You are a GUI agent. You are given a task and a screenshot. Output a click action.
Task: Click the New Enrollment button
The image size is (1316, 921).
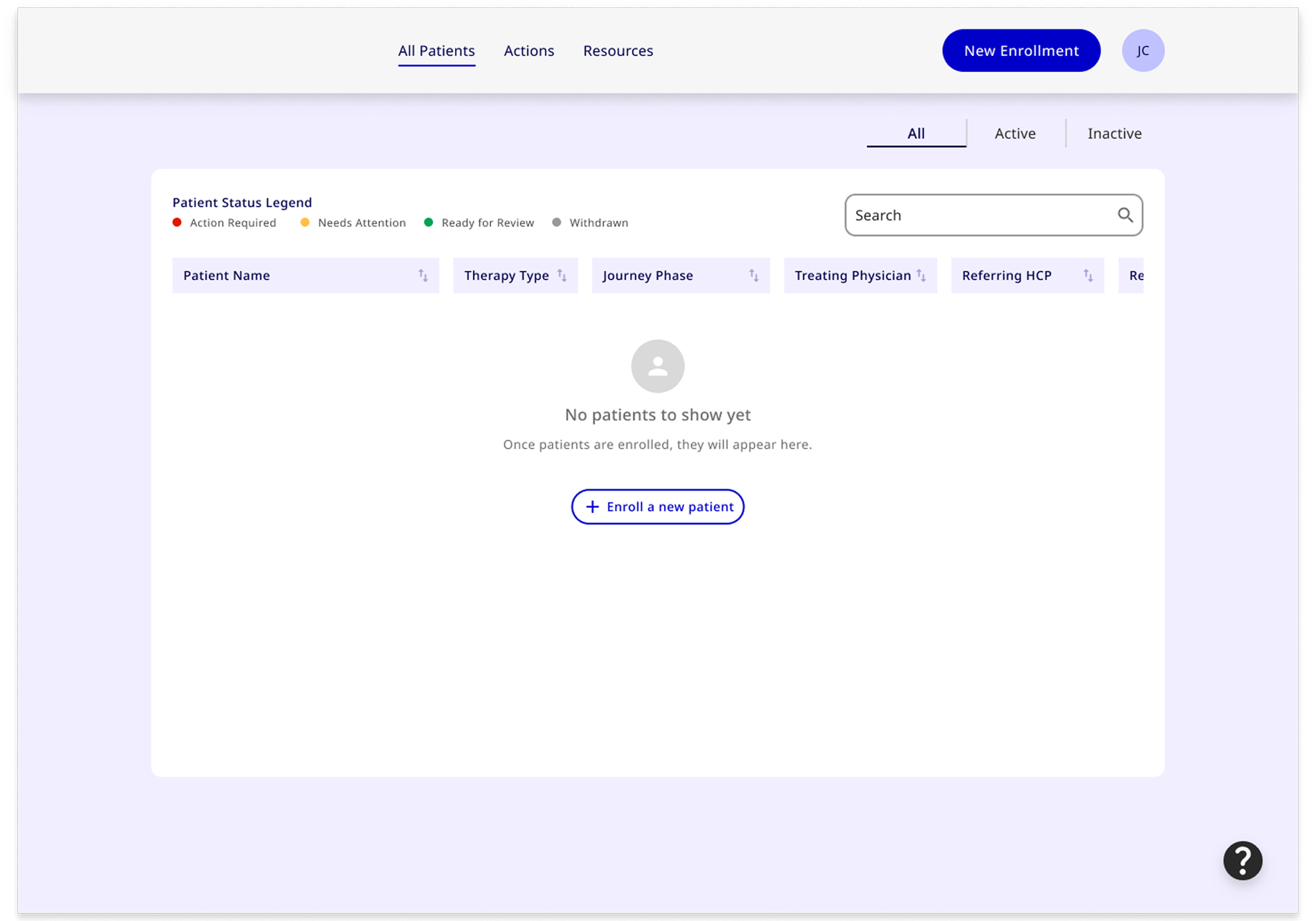click(1021, 50)
